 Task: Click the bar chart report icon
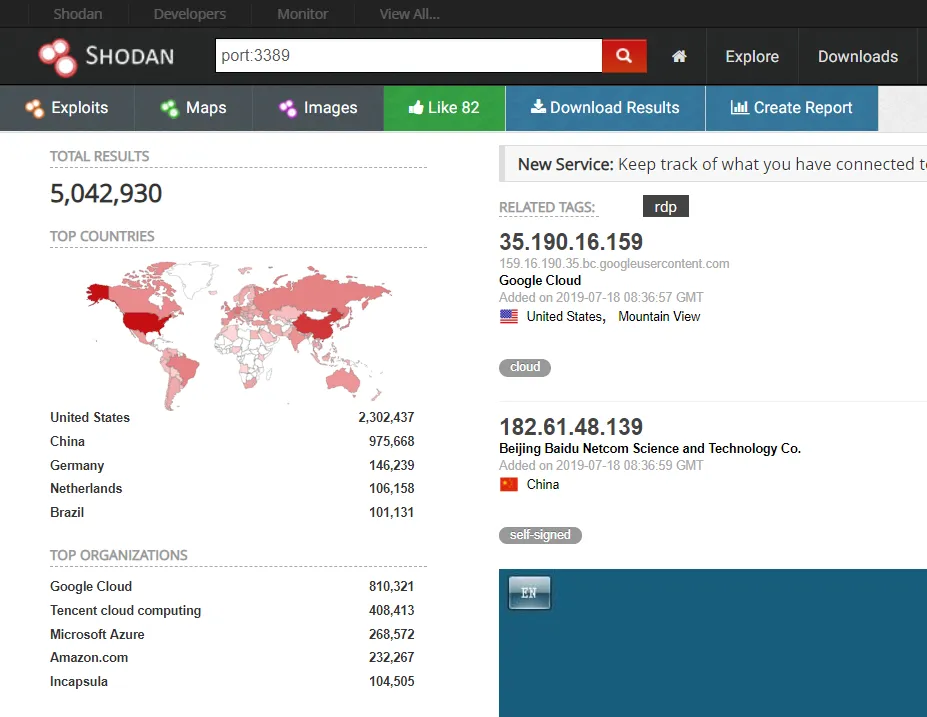coord(740,107)
